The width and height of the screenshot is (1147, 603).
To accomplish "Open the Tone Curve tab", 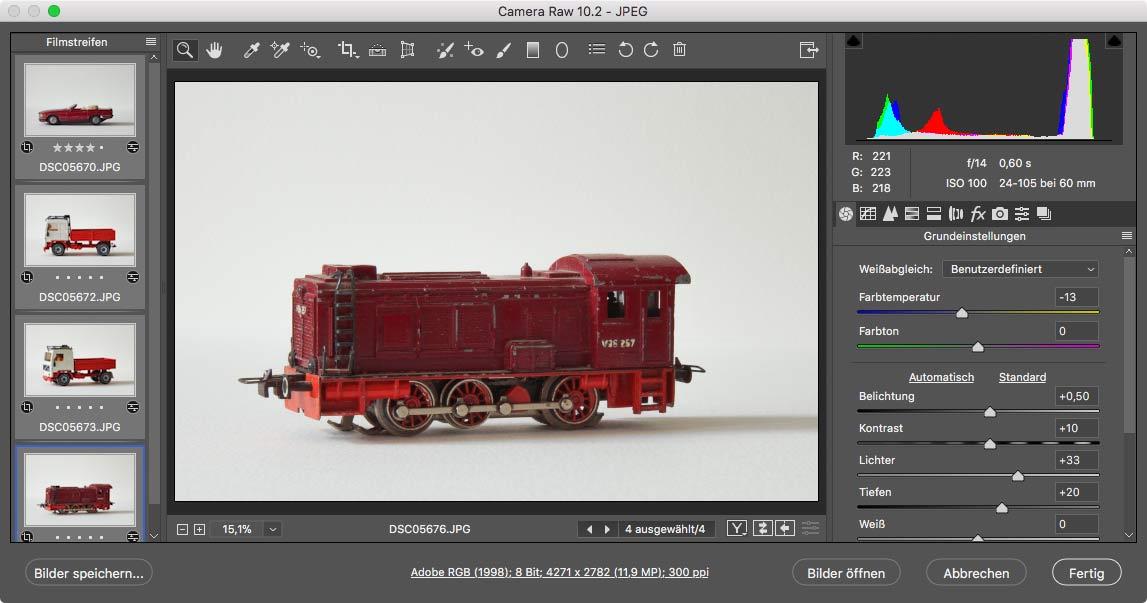I will click(868, 213).
